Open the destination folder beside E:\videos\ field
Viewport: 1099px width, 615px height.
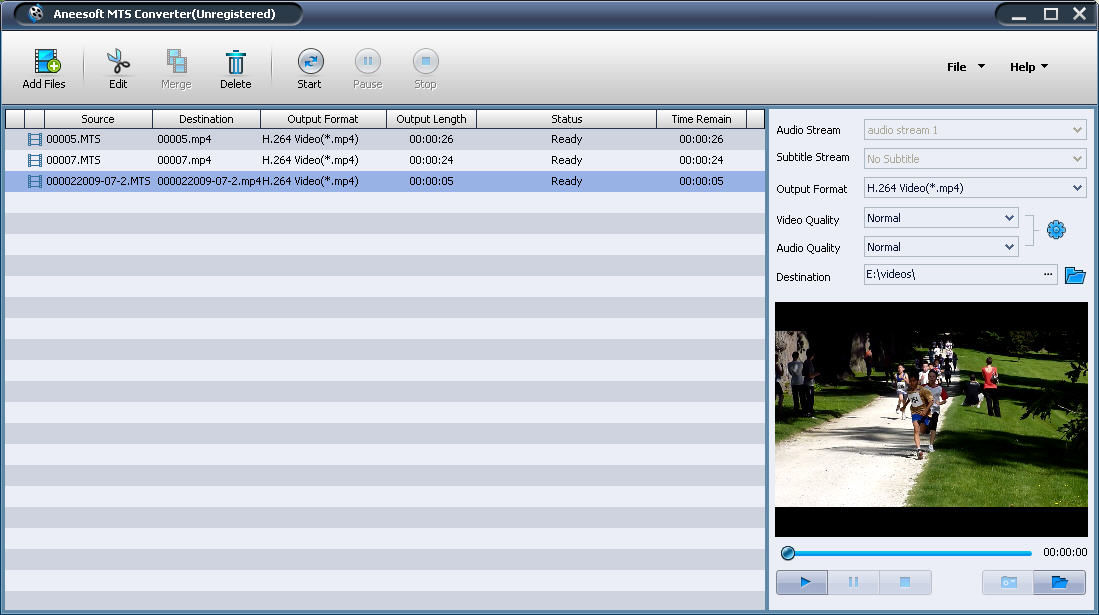point(1075,275)
